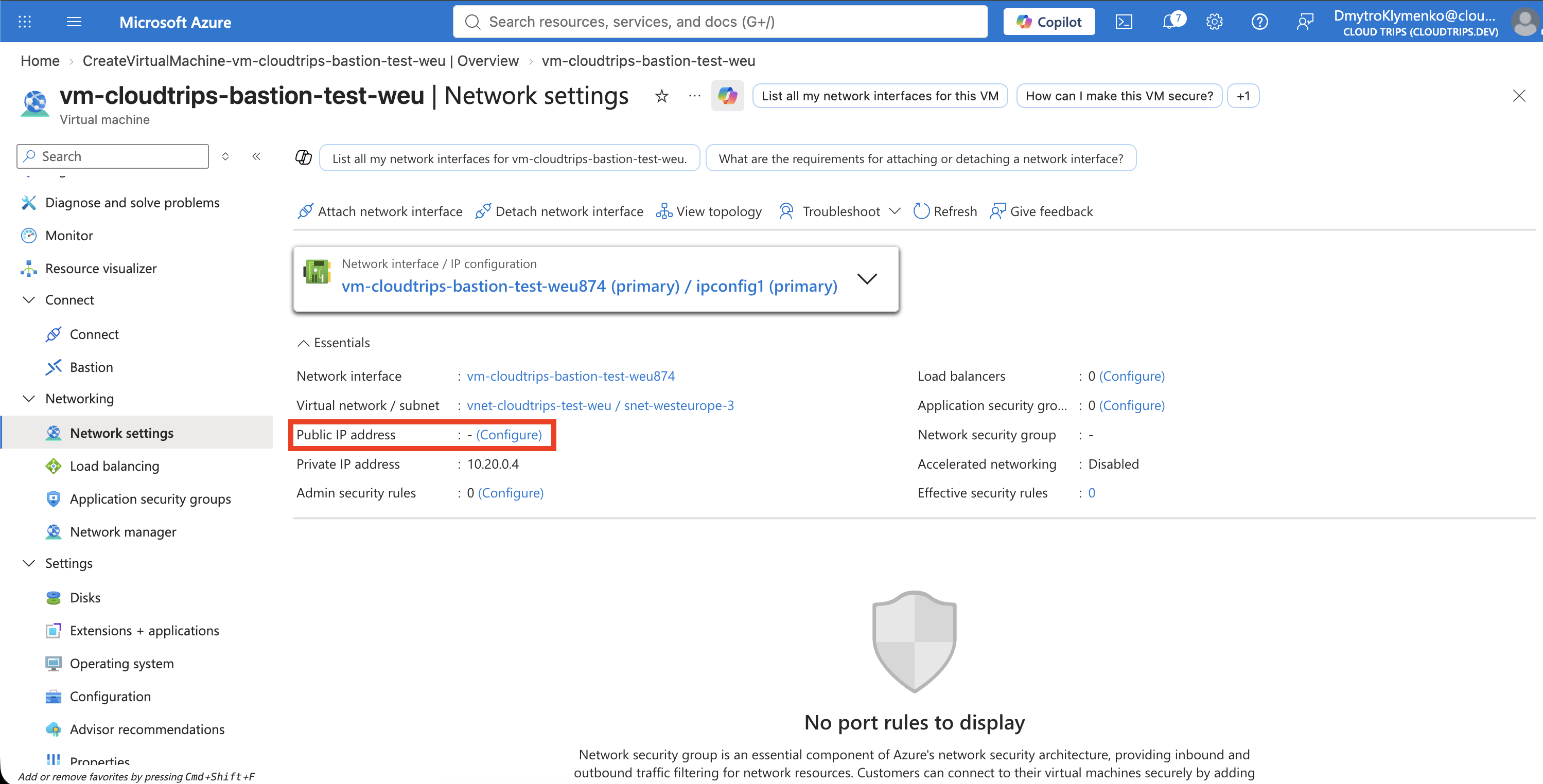Viewport: 1543px width, 784px height.
Task: Click Detach network interface
Action: pyautogui.click(x=559, y=211)
